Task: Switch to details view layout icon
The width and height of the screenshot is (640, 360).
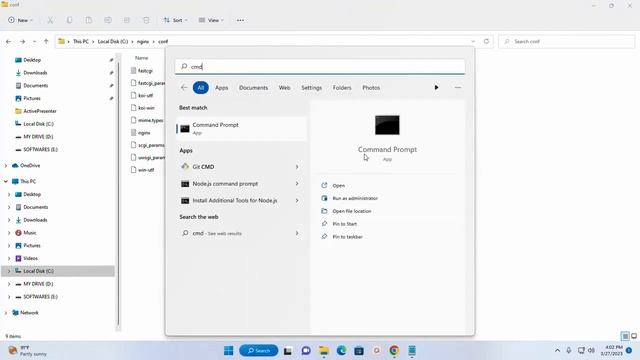Action: 625,336
